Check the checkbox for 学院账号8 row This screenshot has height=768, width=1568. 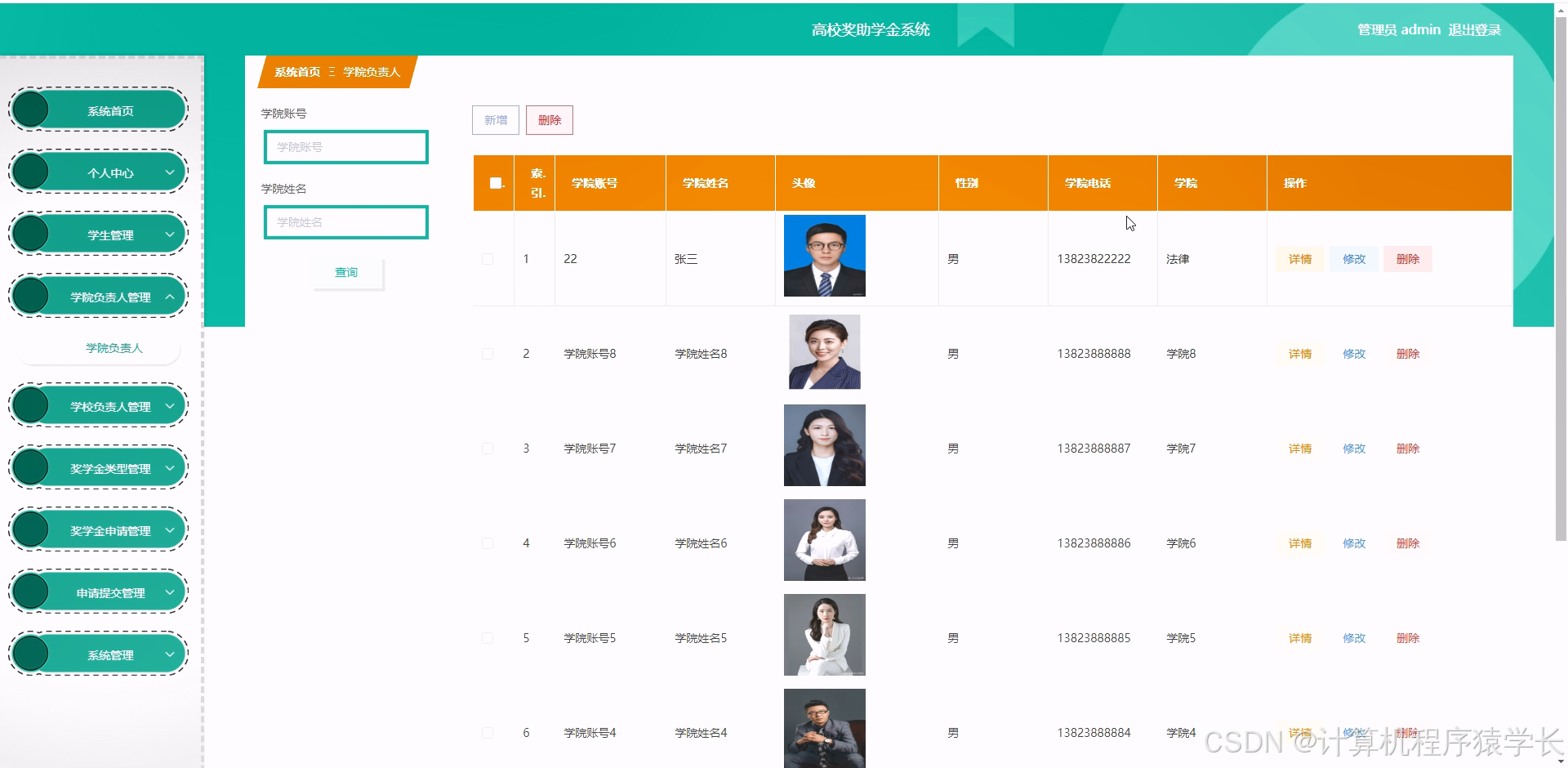[x=488, y=353]
